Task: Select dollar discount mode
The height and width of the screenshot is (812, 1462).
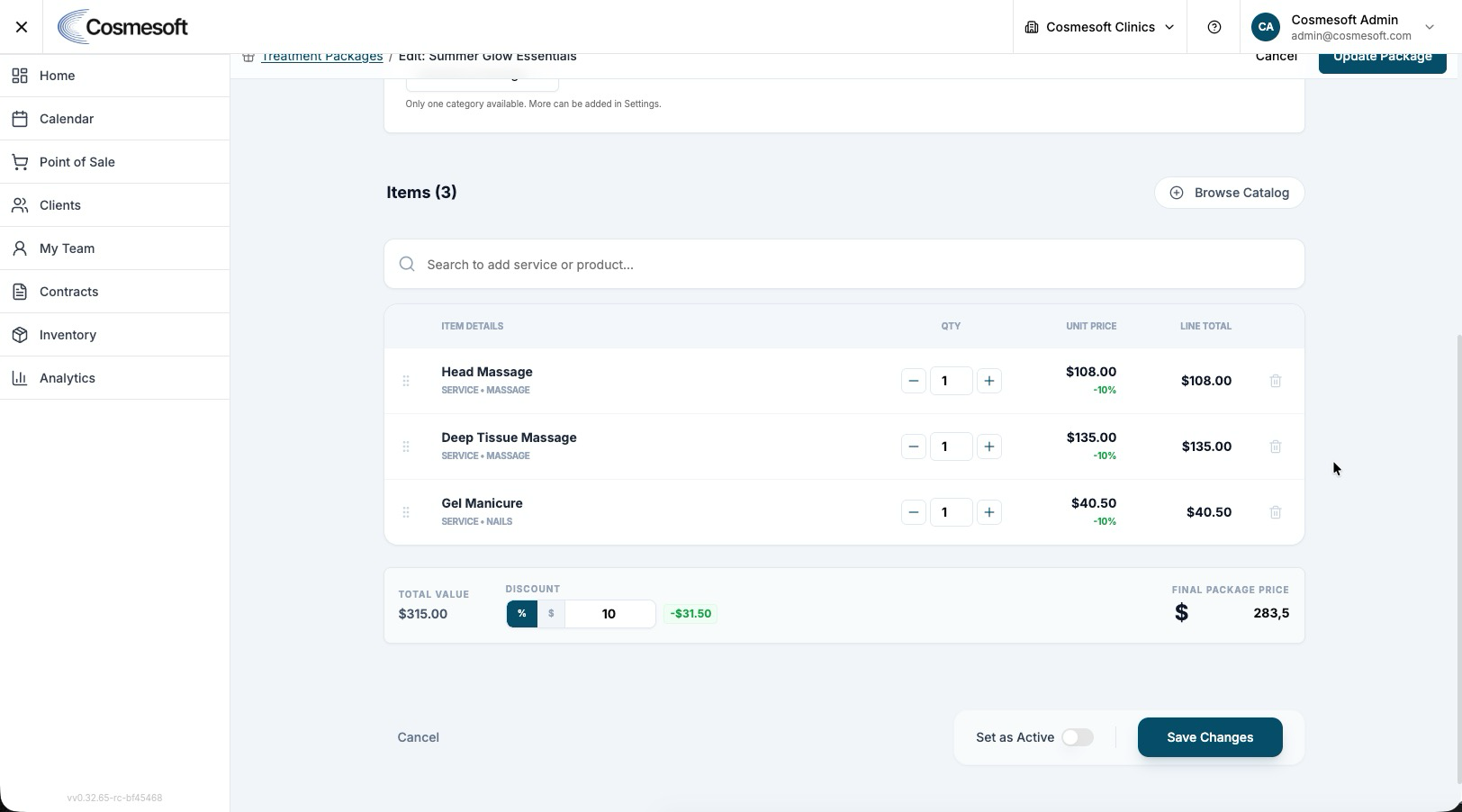Action: tap(551, 614)
